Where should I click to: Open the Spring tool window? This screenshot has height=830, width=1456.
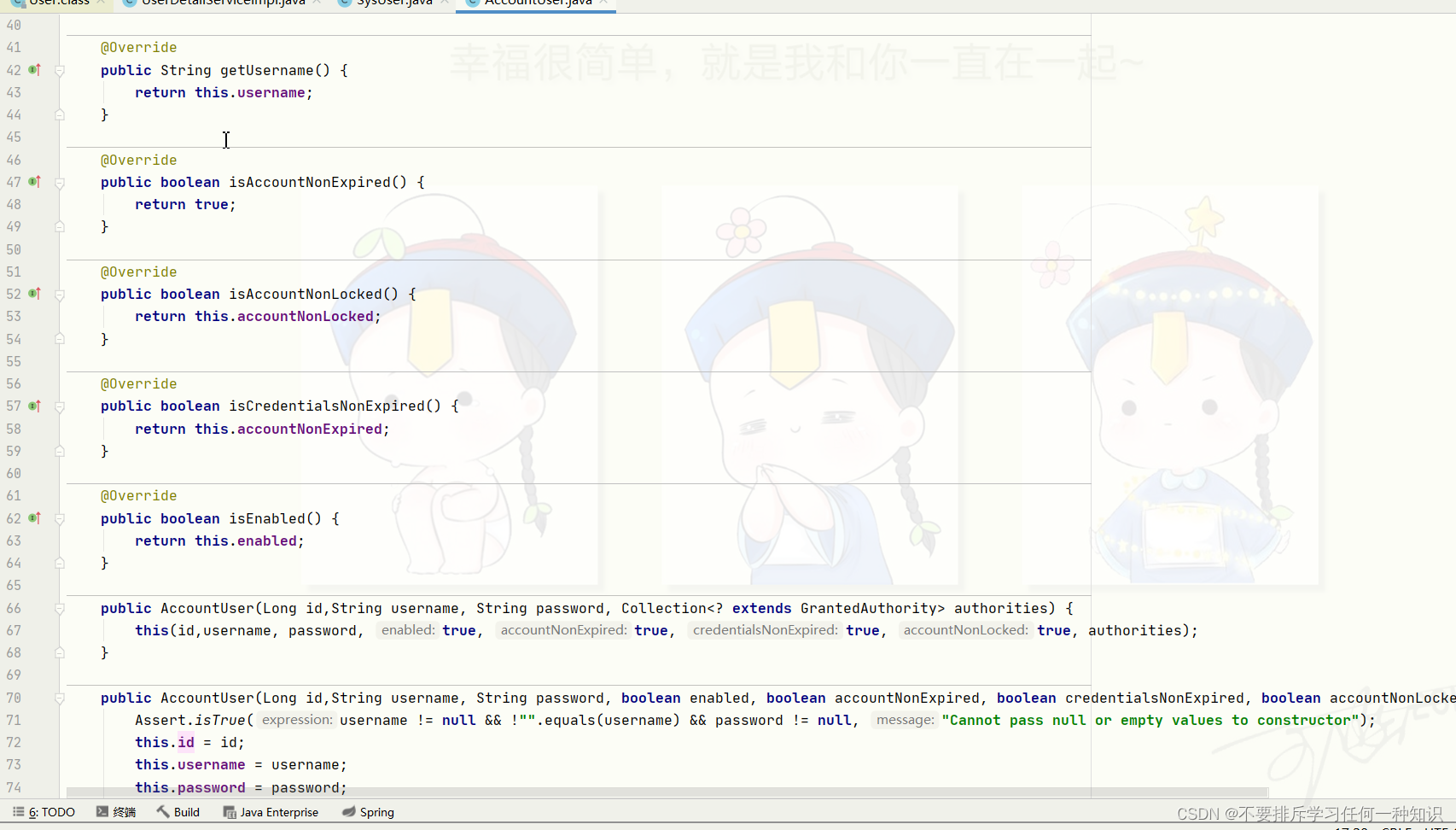pyautogui.click(x=368, y=812)
